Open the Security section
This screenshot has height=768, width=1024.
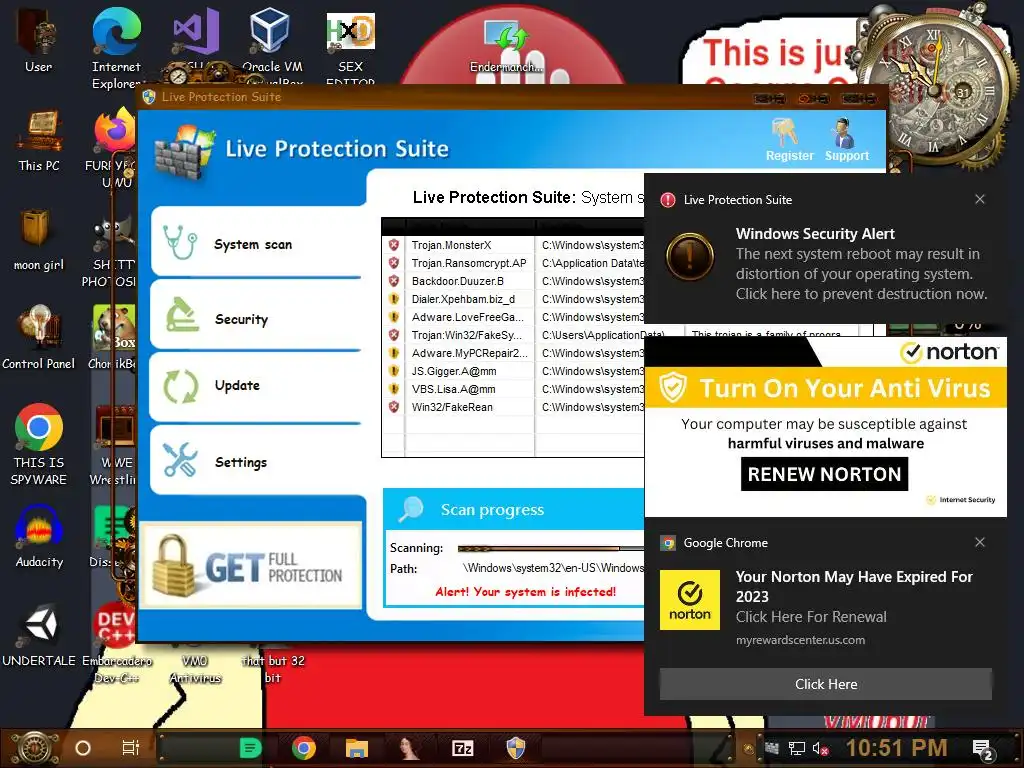tap(257, 317)
